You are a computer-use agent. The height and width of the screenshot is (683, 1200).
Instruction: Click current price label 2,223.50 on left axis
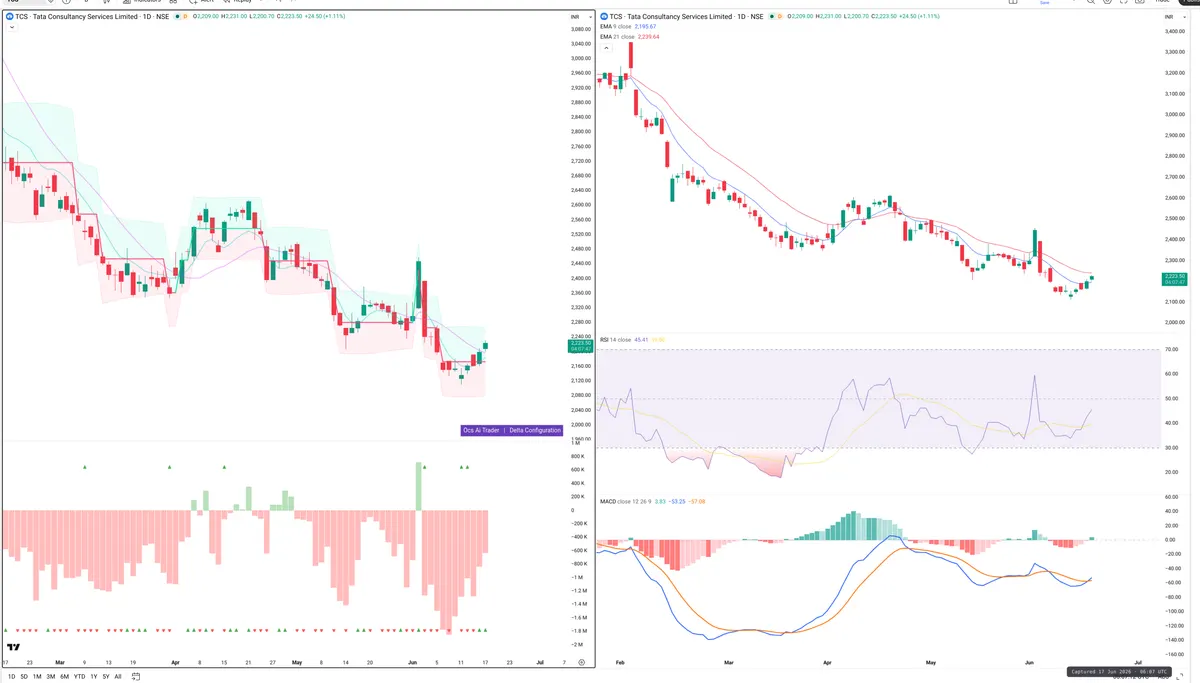(581, 346)
